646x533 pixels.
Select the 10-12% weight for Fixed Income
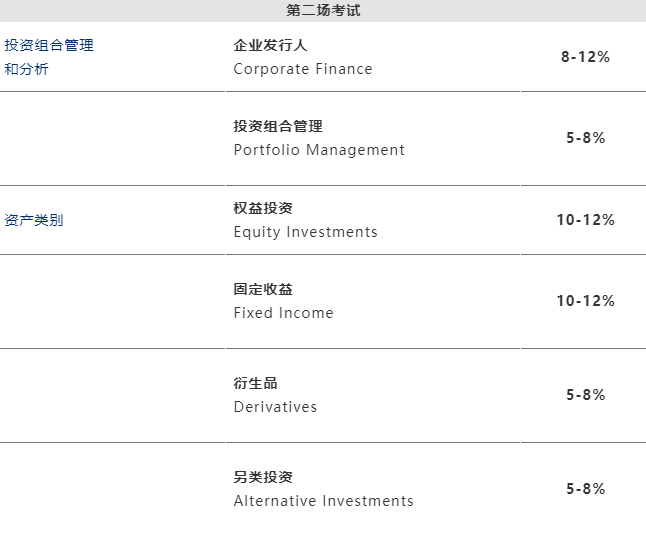pyautogui.click(x=585, y=301)
